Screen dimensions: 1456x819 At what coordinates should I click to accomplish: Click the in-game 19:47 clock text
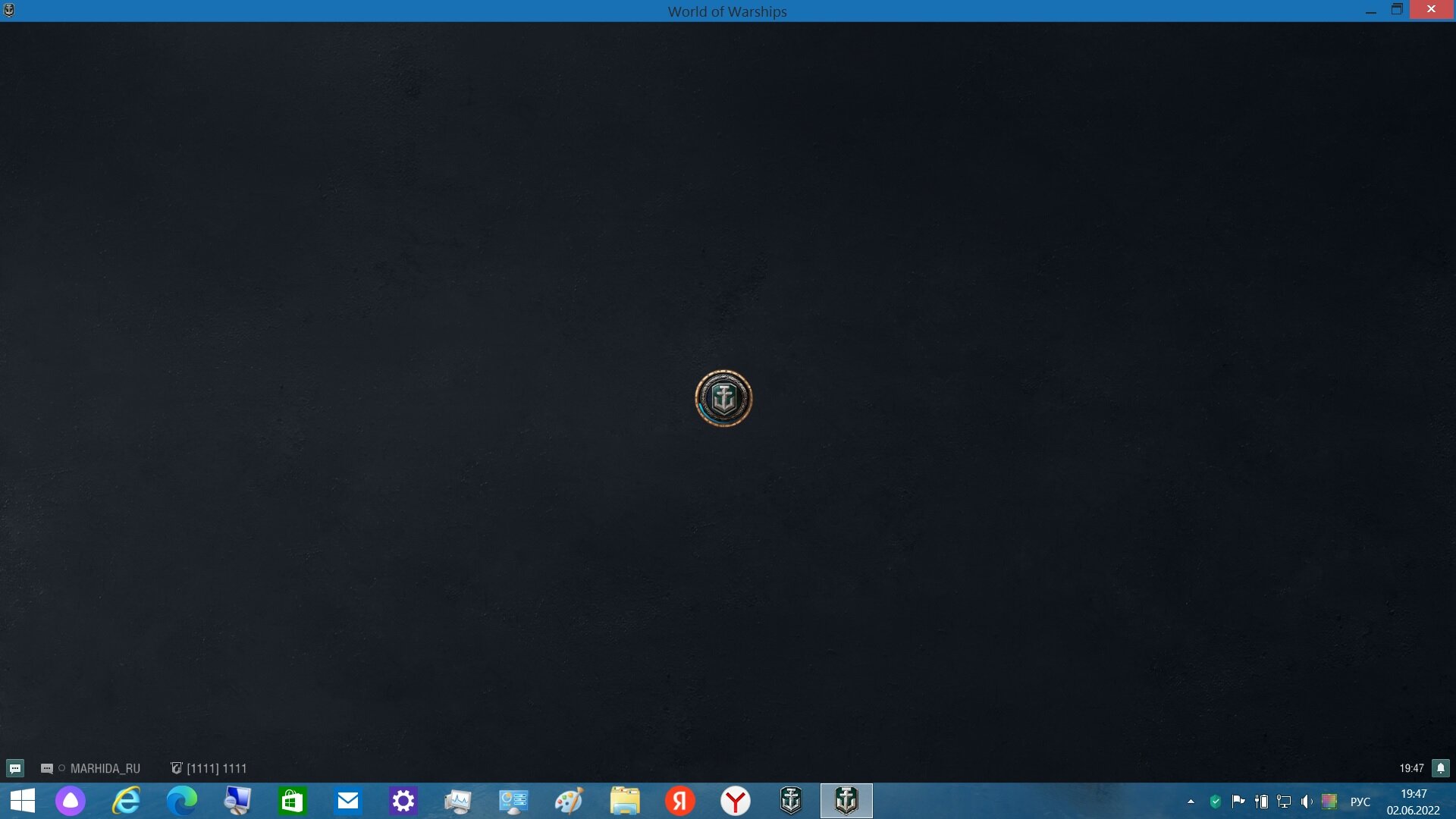tap(1411, 768)
